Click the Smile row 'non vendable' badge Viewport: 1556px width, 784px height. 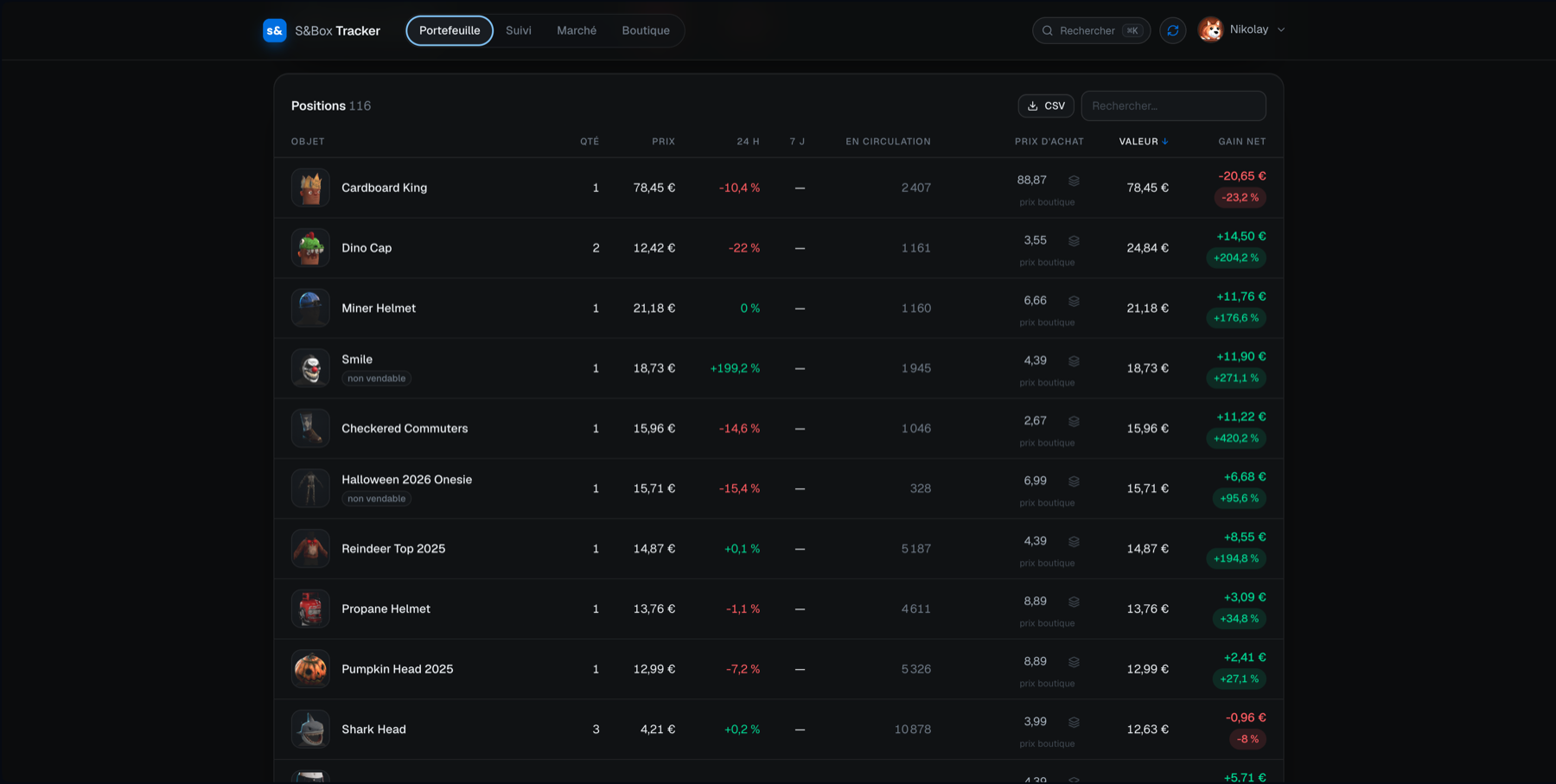(x=376, y=379)
